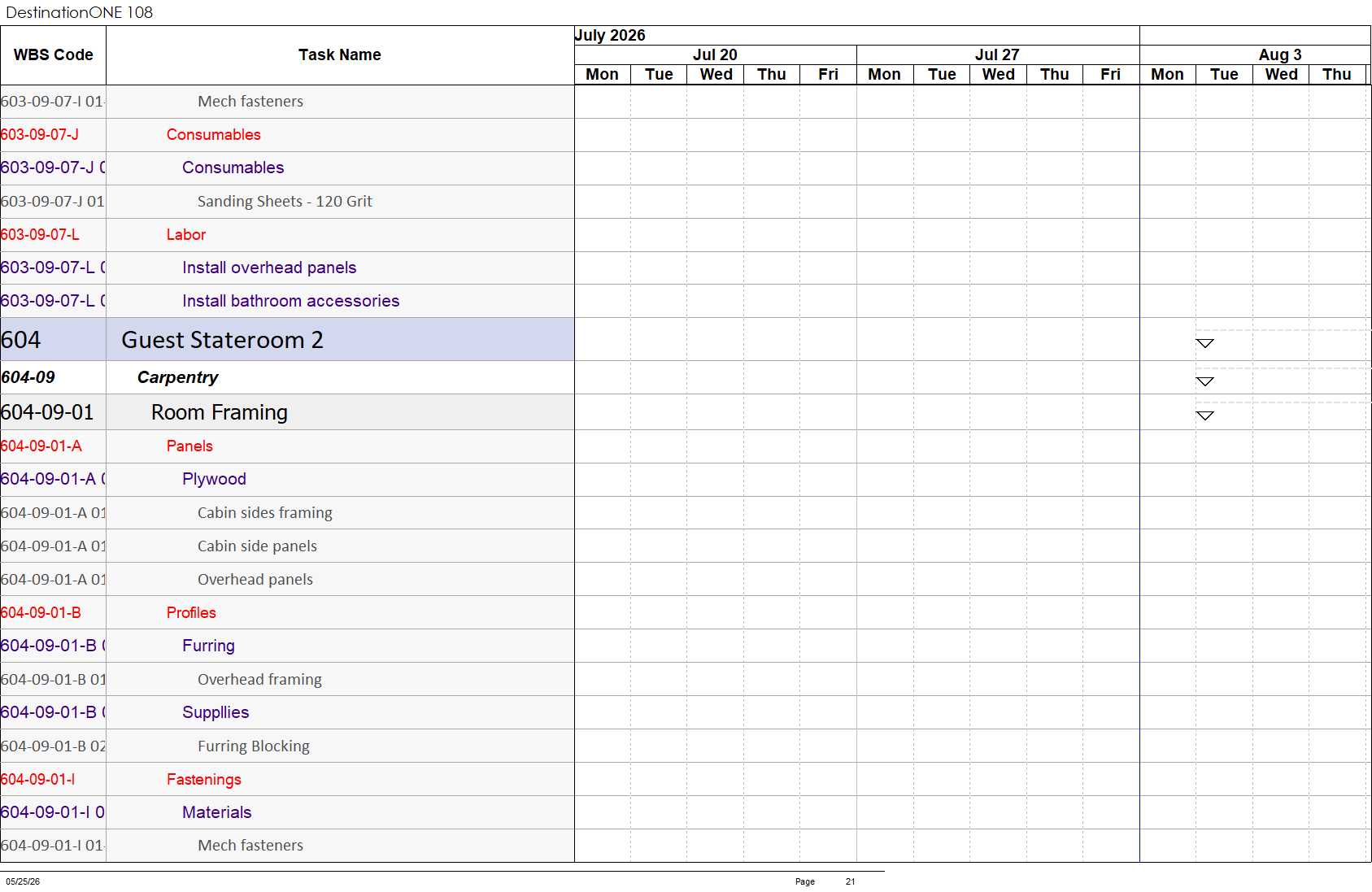Viewport: 1372px width, 892px height.
Task: Select Install overhead panels task
Action: (340, 268)
